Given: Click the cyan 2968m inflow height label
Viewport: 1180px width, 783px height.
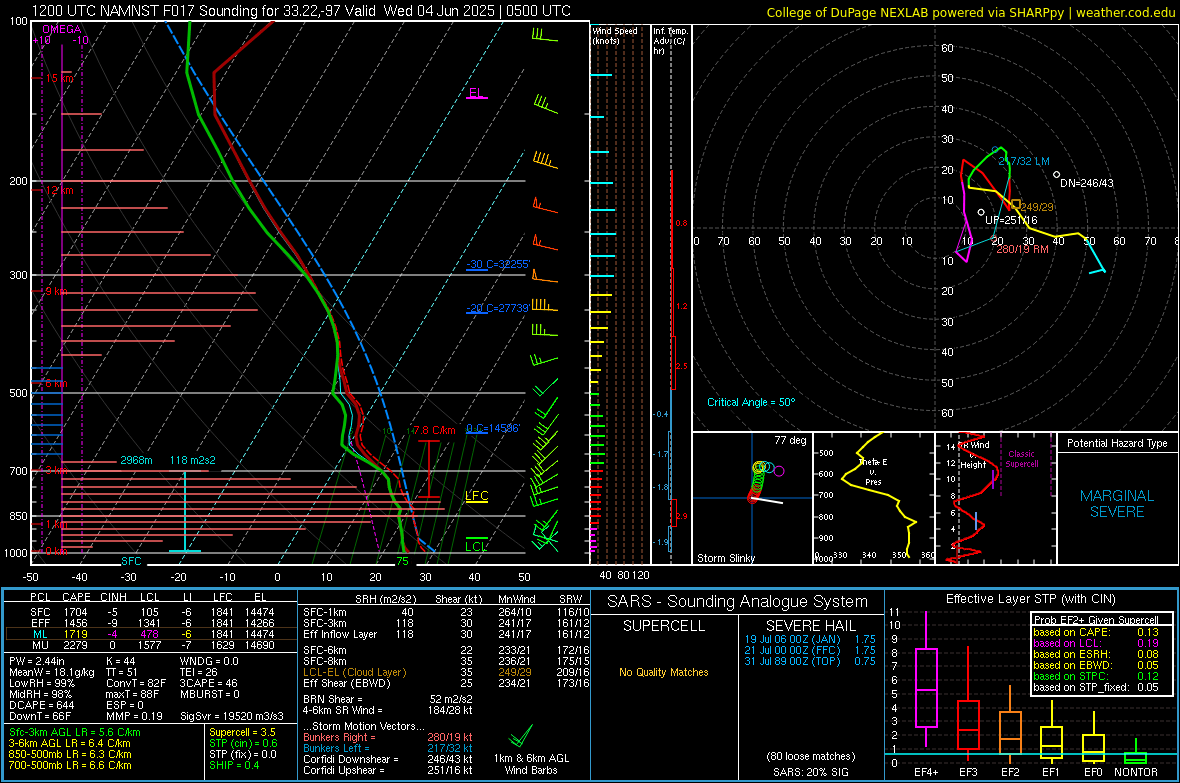Looking at the screenshot, I should pos(136,460).
